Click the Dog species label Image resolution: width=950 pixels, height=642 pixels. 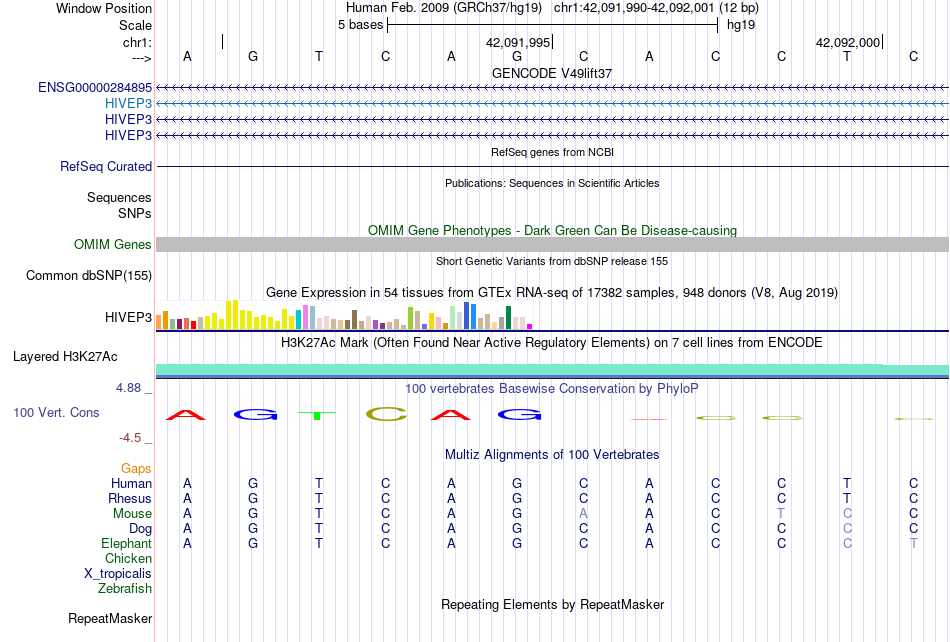(141, 529)
